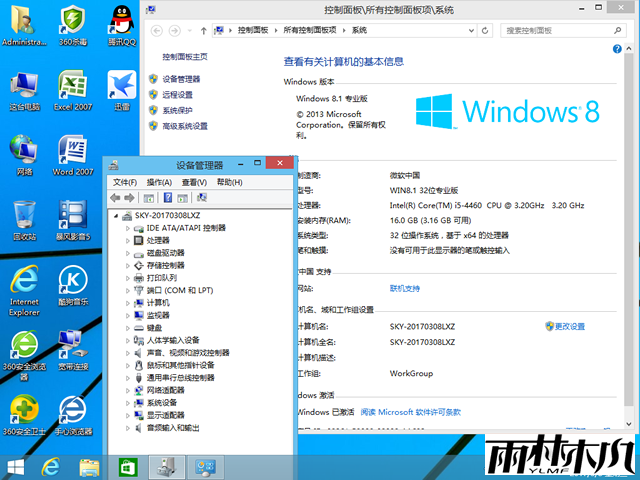
Task: Expand the 磁盘驱动器 tree node
Action: (x=127, y=253)
